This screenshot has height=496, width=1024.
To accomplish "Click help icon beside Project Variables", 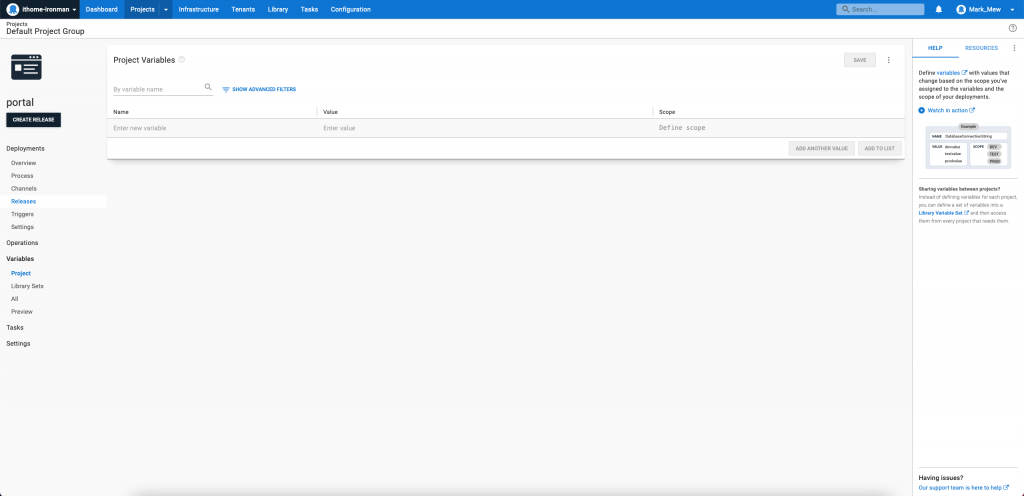I will click(x=182, y=59).
